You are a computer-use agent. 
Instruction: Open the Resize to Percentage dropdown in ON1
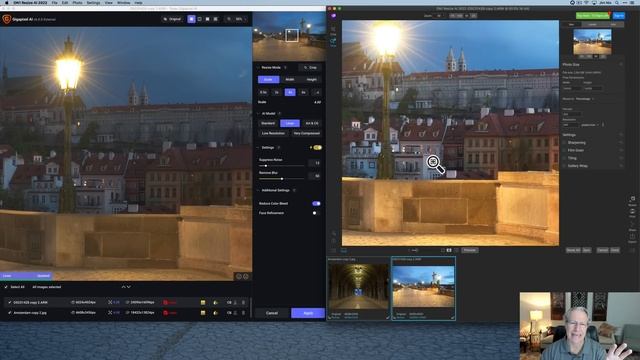point(584,99)
